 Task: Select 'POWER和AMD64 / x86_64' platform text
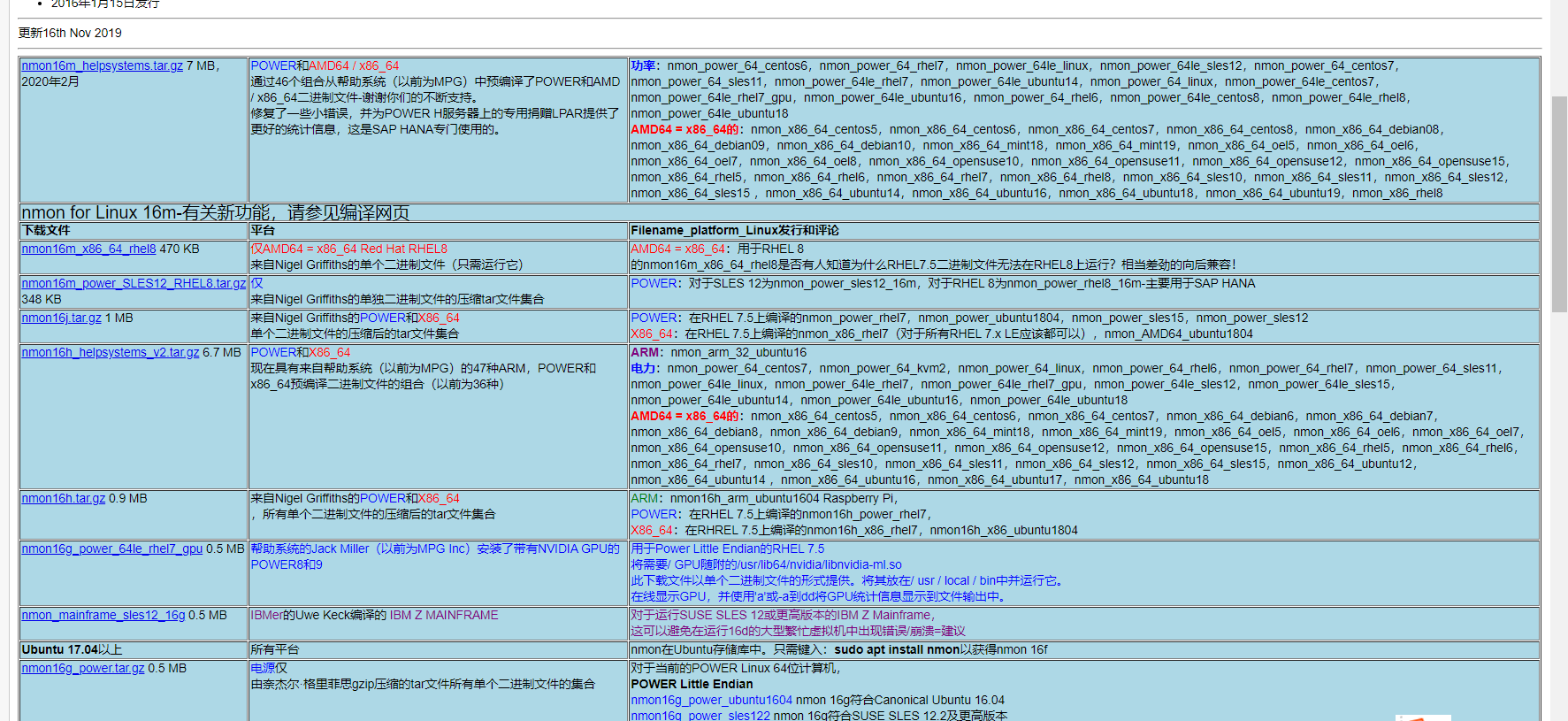coord(325,65)
